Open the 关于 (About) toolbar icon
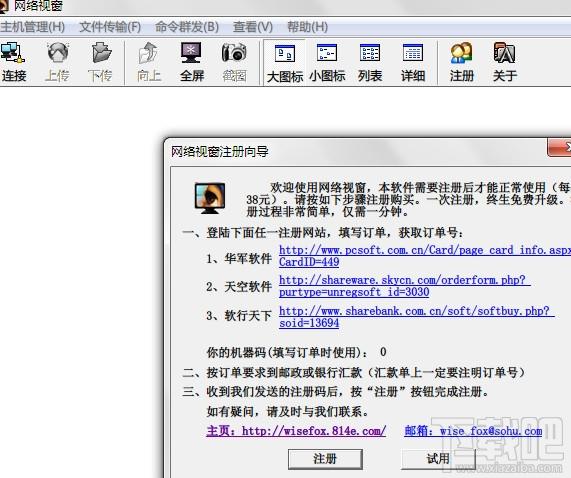The height and width of the screenshot is (478, 571). coord(504,62)
